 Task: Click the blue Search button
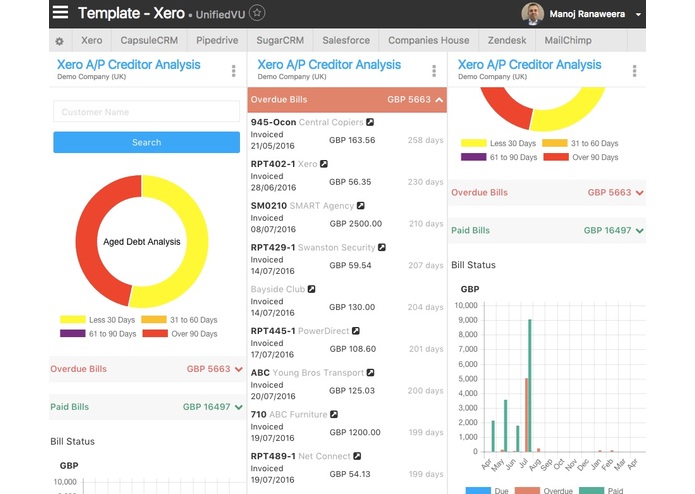pos(146,142)
